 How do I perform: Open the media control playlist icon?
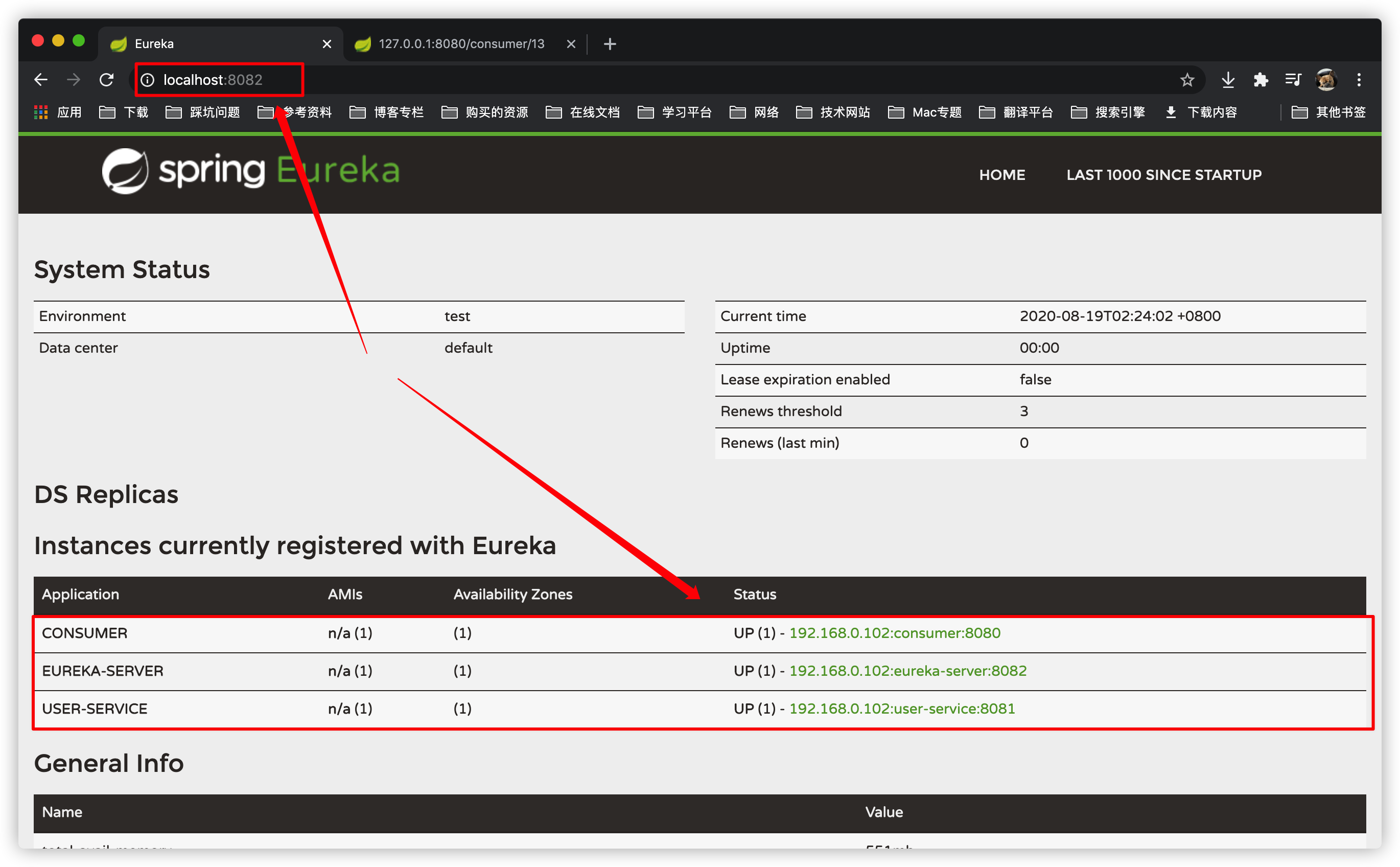coord(1293,80)
